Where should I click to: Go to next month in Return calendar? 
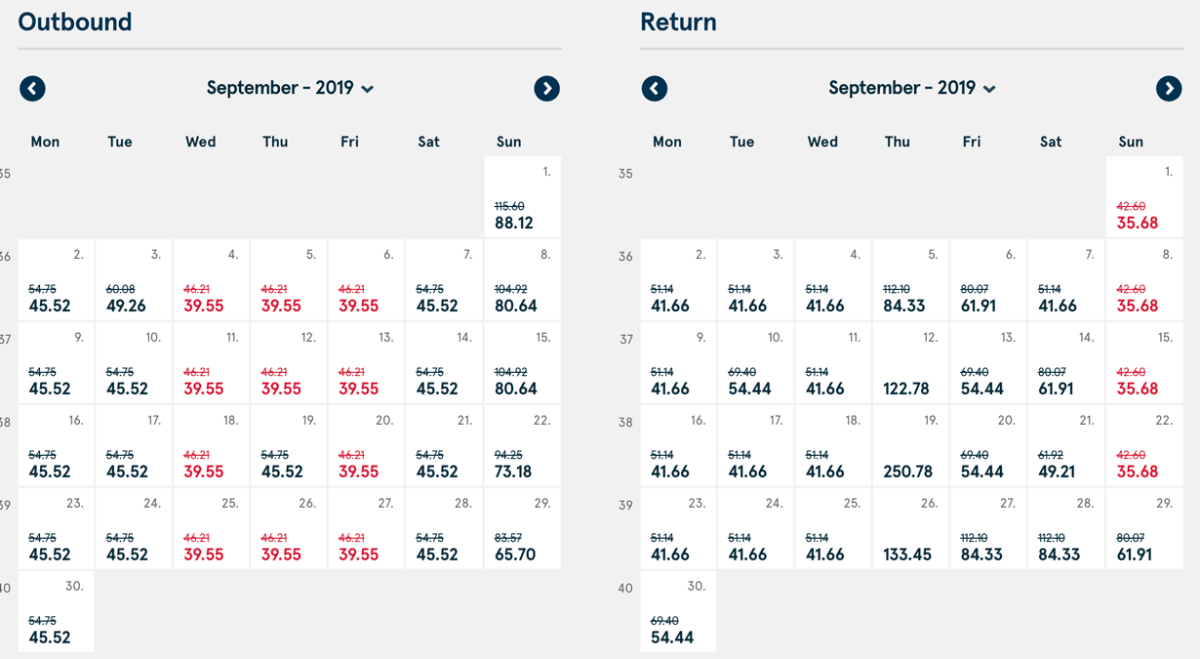click(x=1169, y=89)
